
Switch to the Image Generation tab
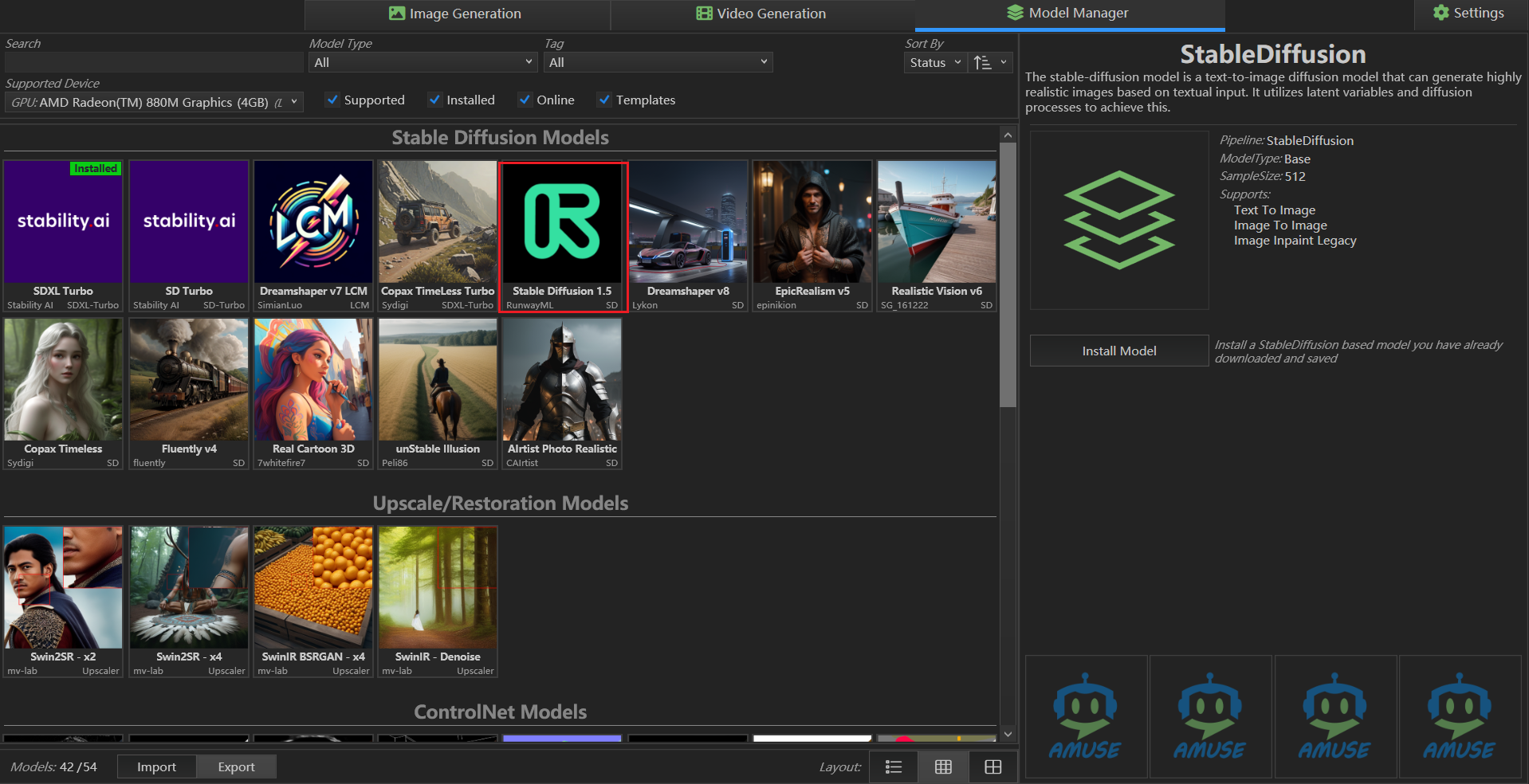[457, 14]
